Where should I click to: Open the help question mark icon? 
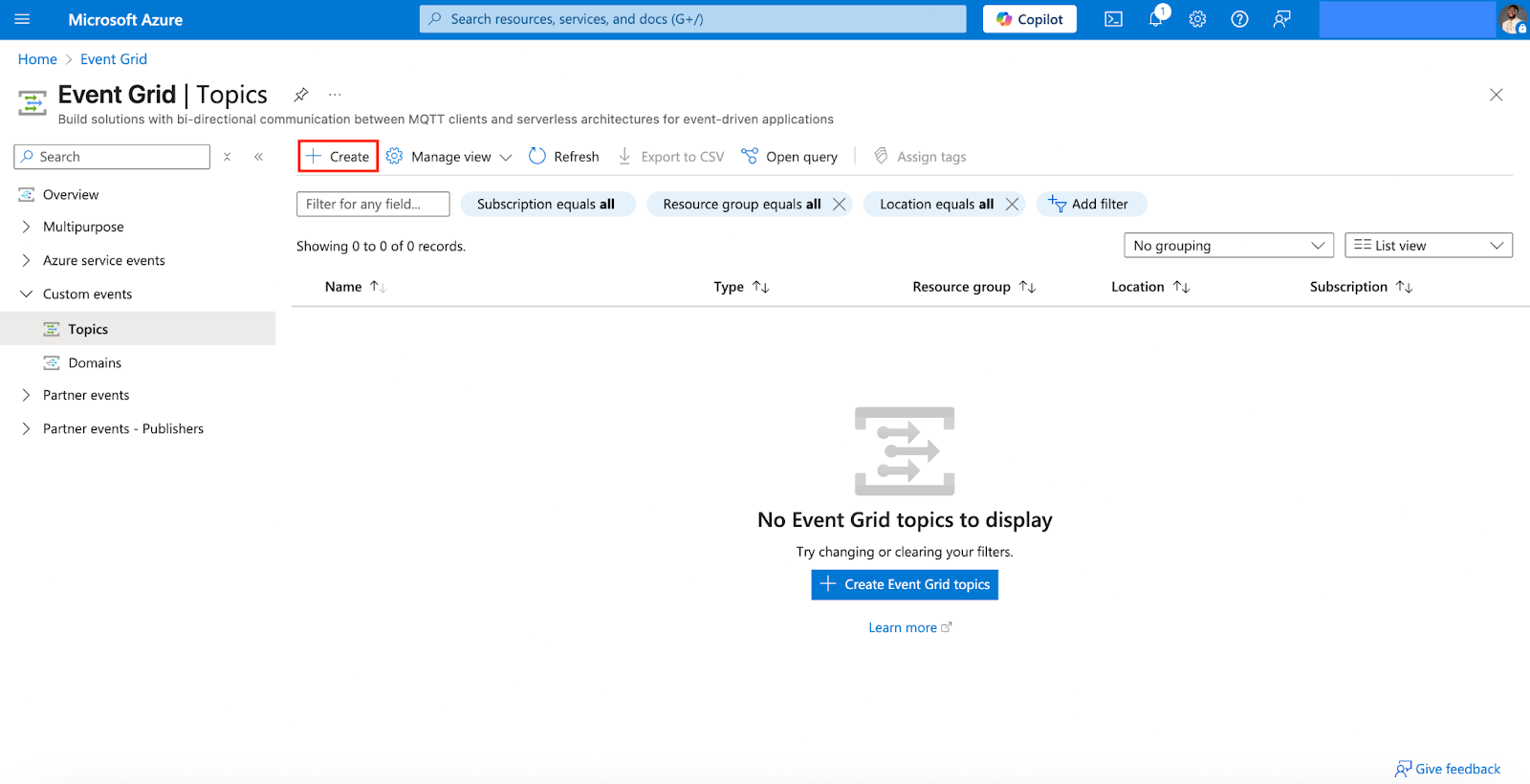(x=1239, y=19)
